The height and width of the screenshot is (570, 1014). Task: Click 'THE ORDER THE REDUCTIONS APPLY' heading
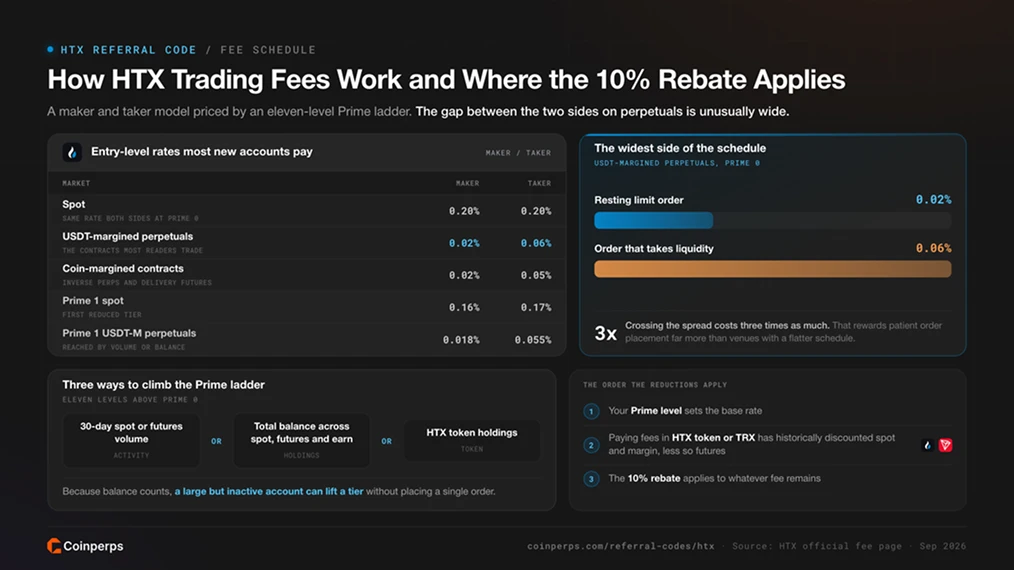point(655,385)
